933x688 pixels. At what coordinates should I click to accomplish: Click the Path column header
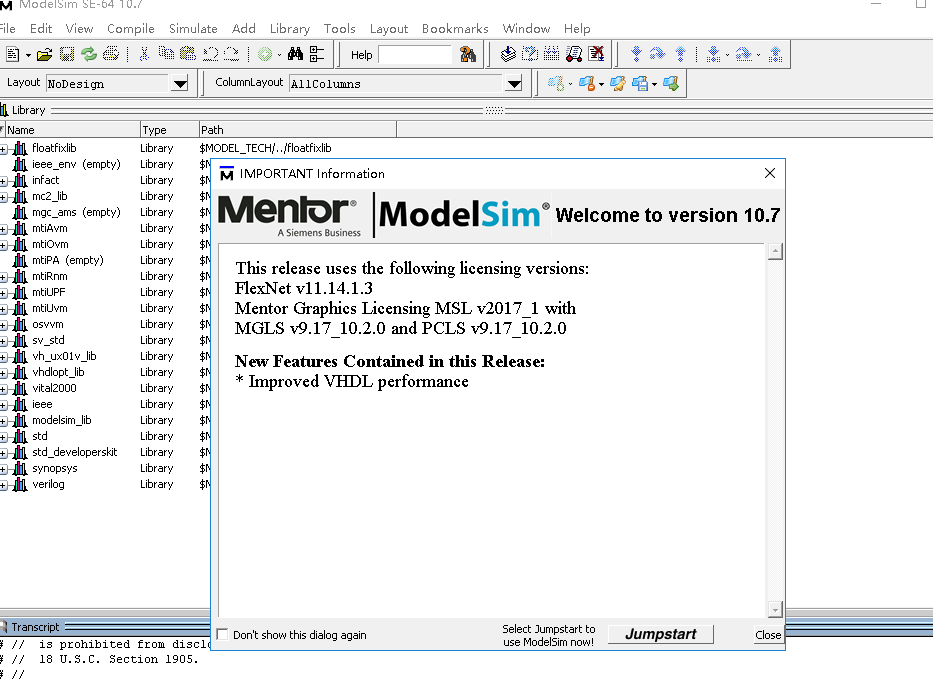pyautogui.click(x=298, y=130)
